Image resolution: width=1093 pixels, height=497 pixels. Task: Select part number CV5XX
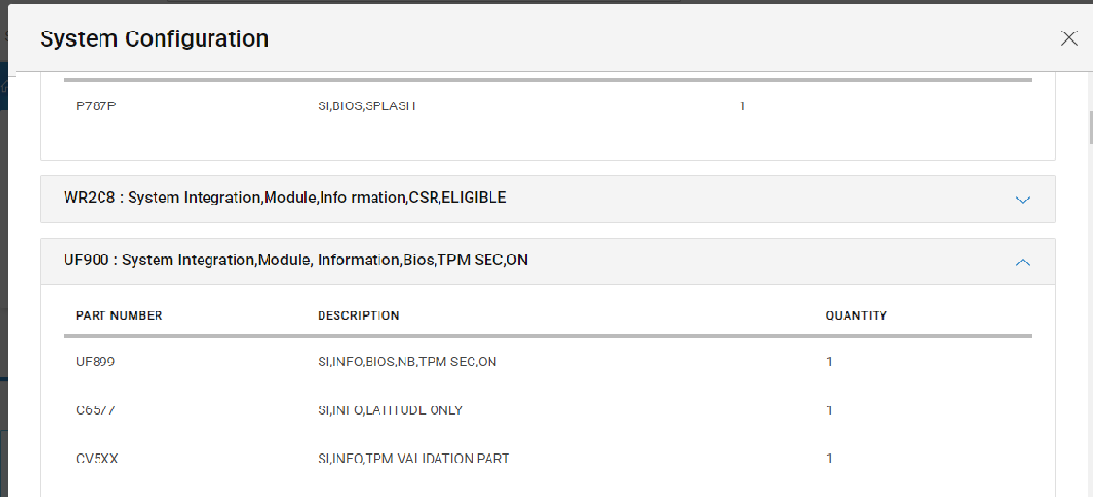pos(97,459)
